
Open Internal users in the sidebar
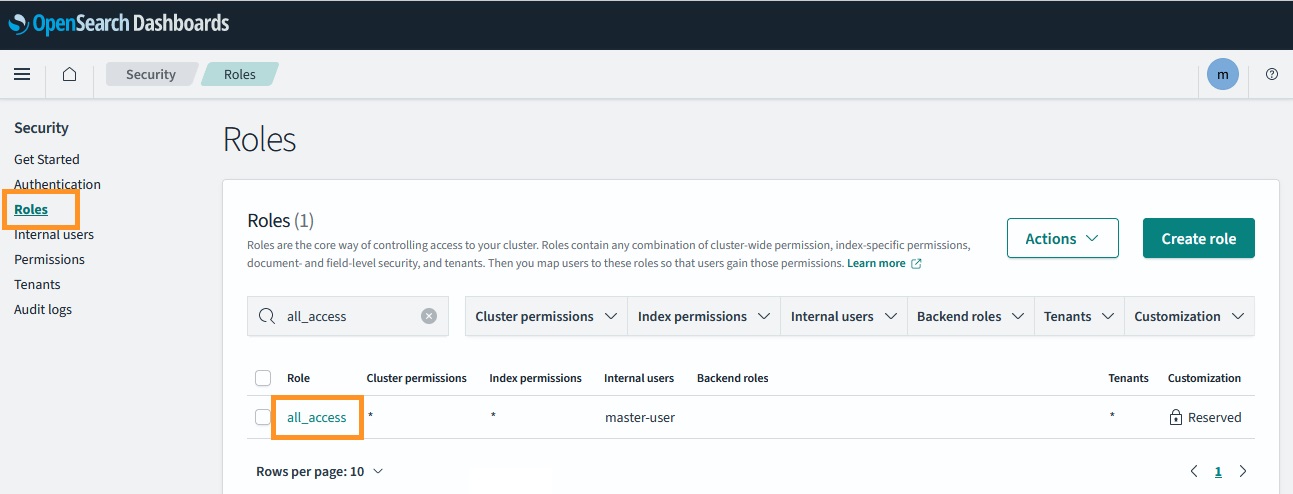54,234
